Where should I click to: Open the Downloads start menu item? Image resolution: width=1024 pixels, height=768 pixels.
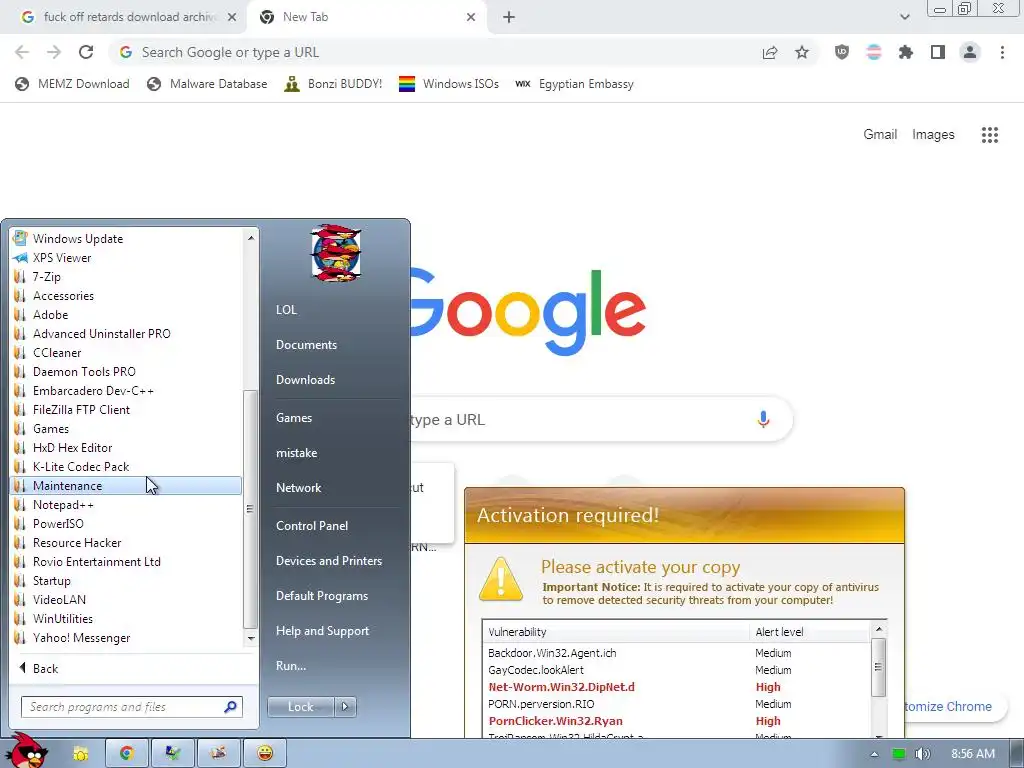click(305, 380)
